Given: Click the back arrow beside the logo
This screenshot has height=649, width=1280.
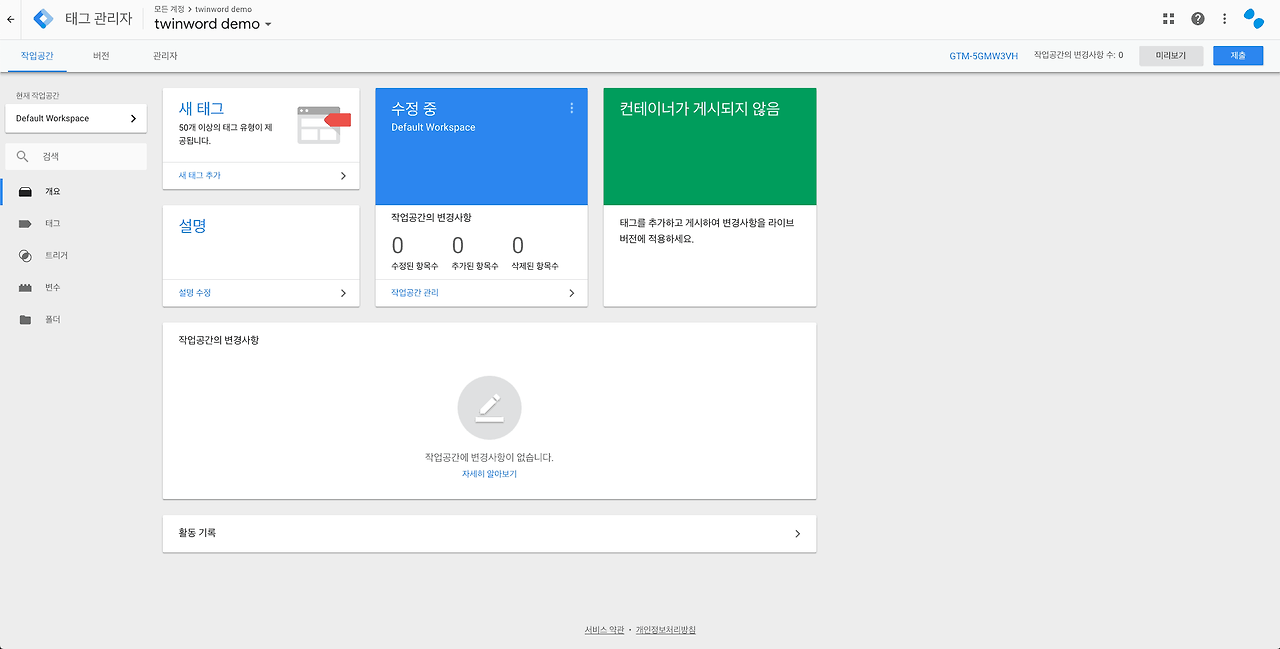Looking at the screenshot, I should [x=11, y=18].
